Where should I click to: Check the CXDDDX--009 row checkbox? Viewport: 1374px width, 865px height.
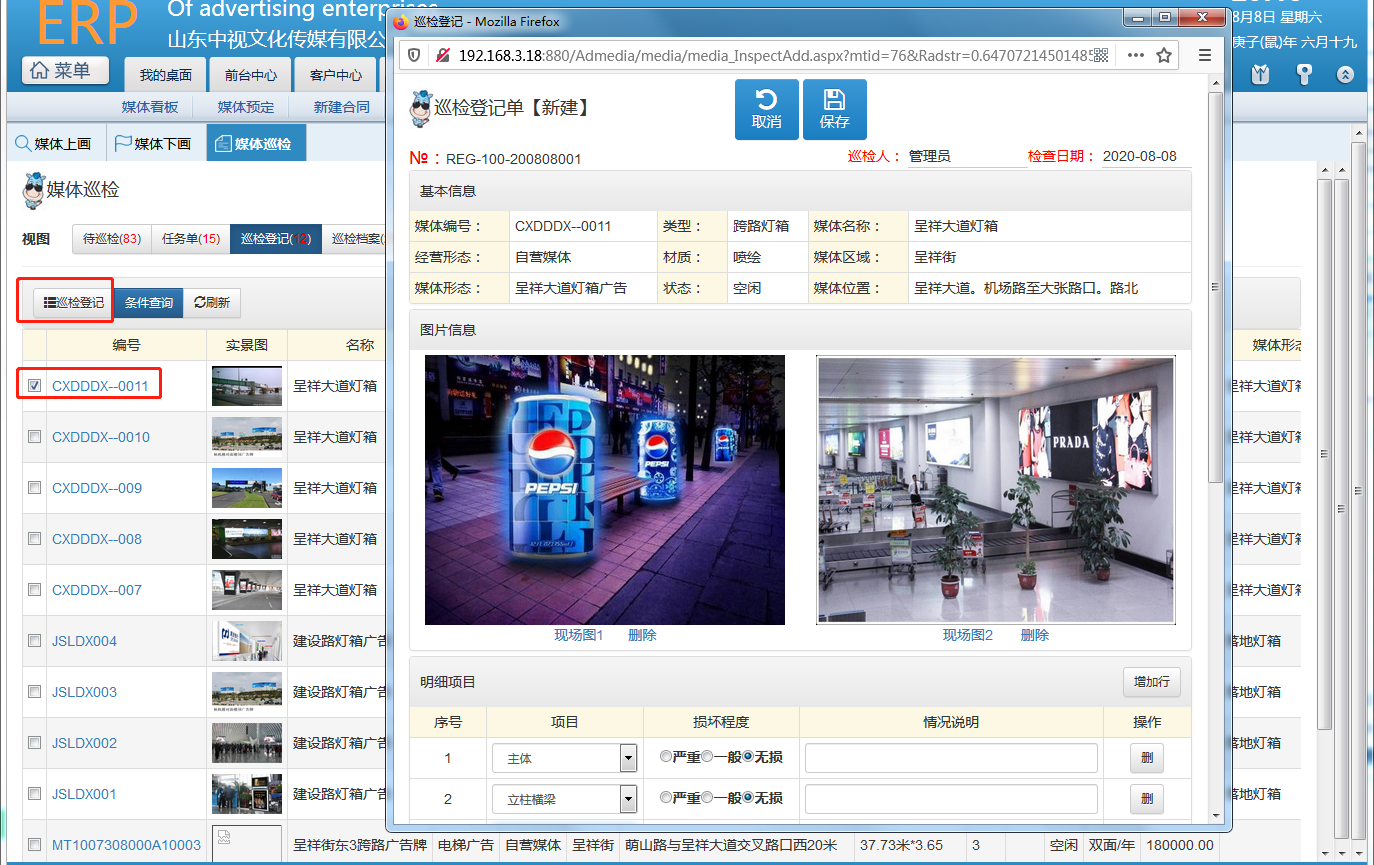click(35, 488)
